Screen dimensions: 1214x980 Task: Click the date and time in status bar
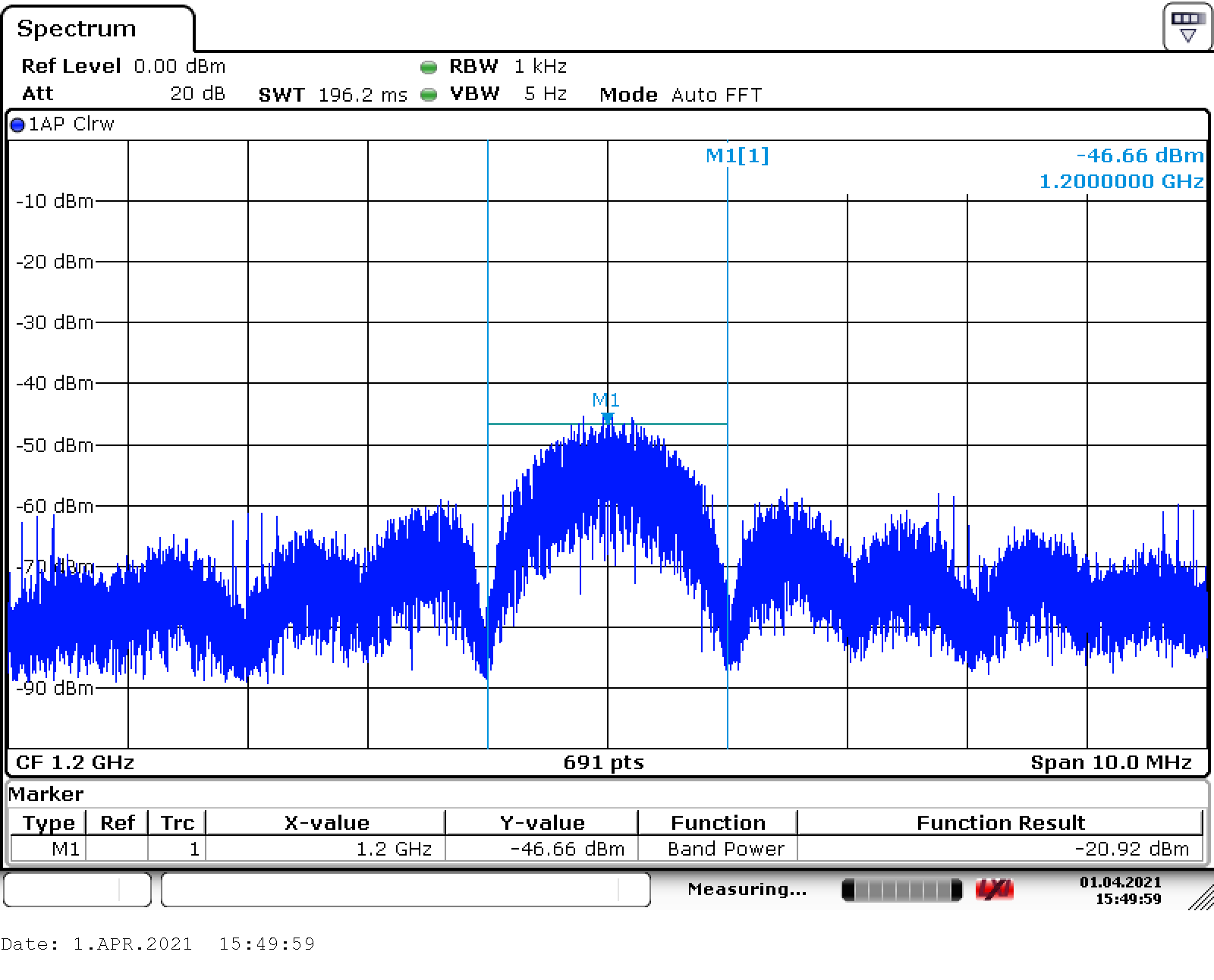click(1121, 890)
